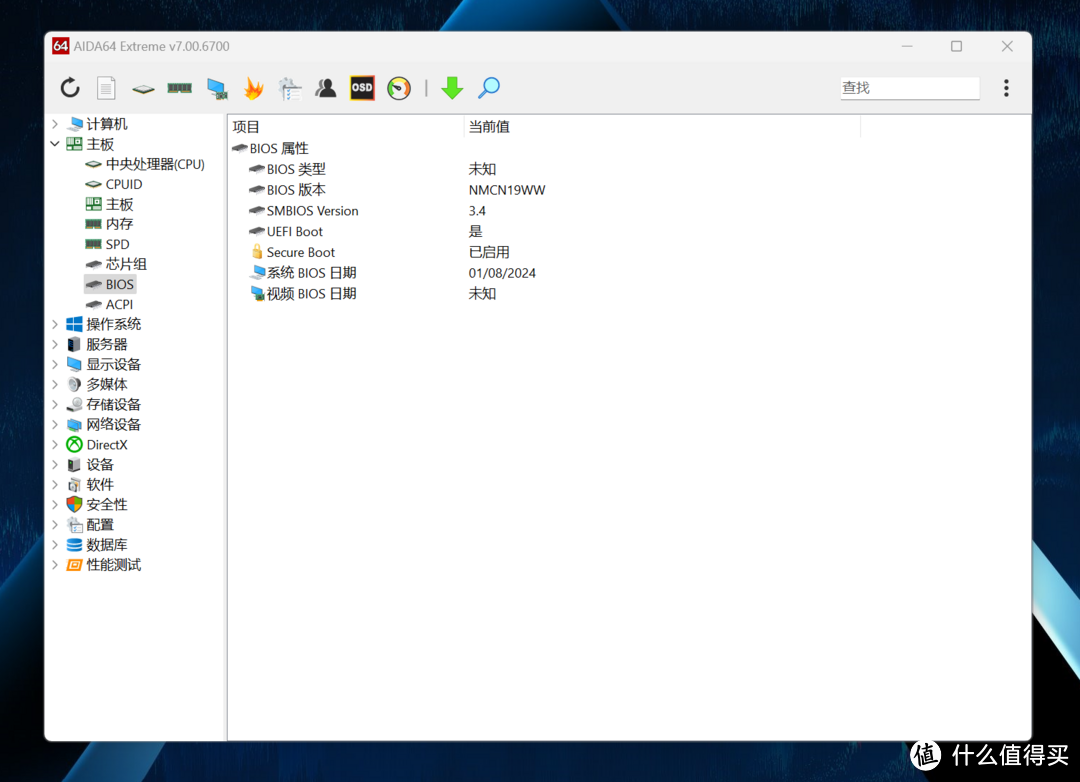1080x782 pixels.
Task: Click the 已启用 Secure Boot value
Action: point(489,252)
